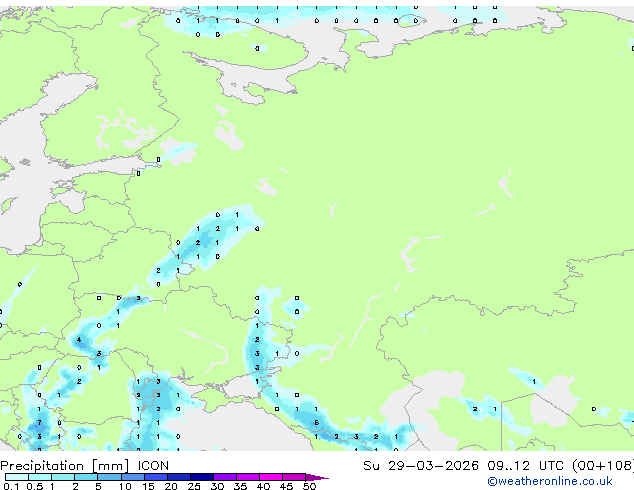This screenshot has width=634, height=490.
Task: Select the 2–5 mm legend color box
Action: coord(86,477)
